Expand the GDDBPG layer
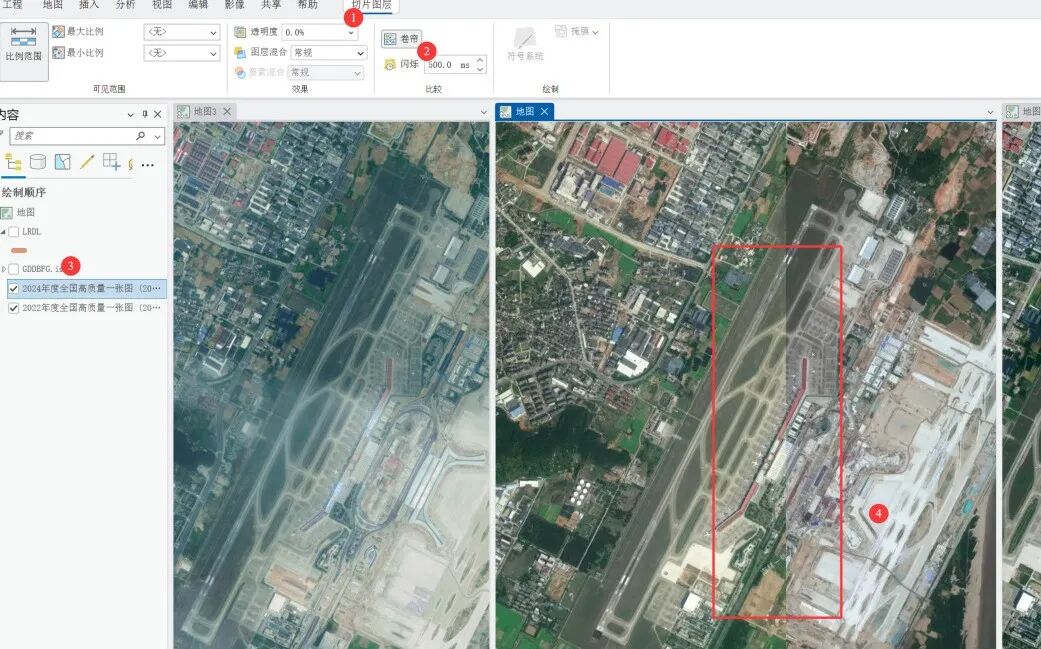 3,269
